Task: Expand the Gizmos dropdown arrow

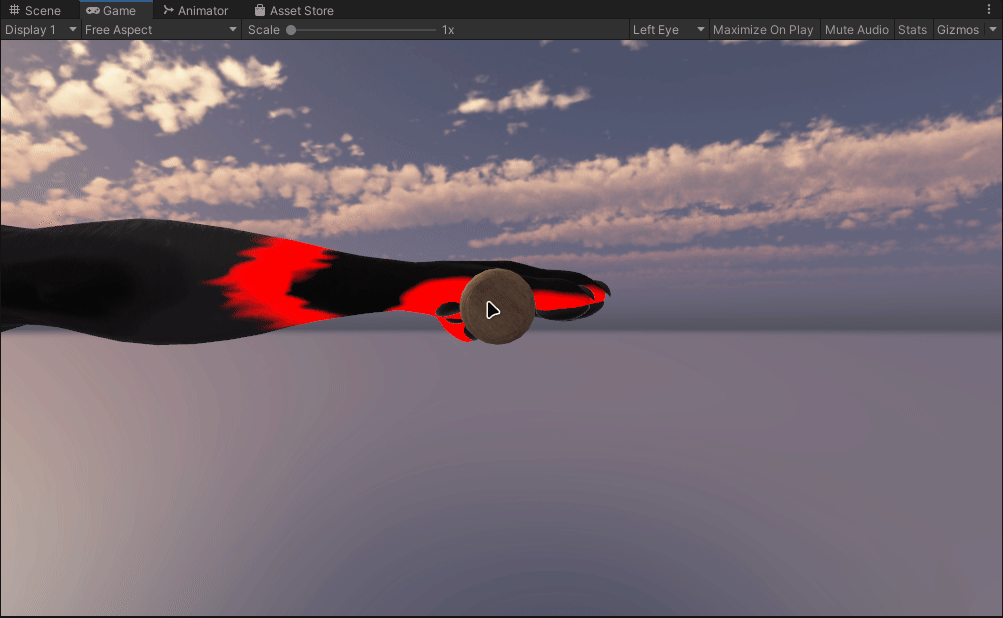Action: (x=993, y=29)
